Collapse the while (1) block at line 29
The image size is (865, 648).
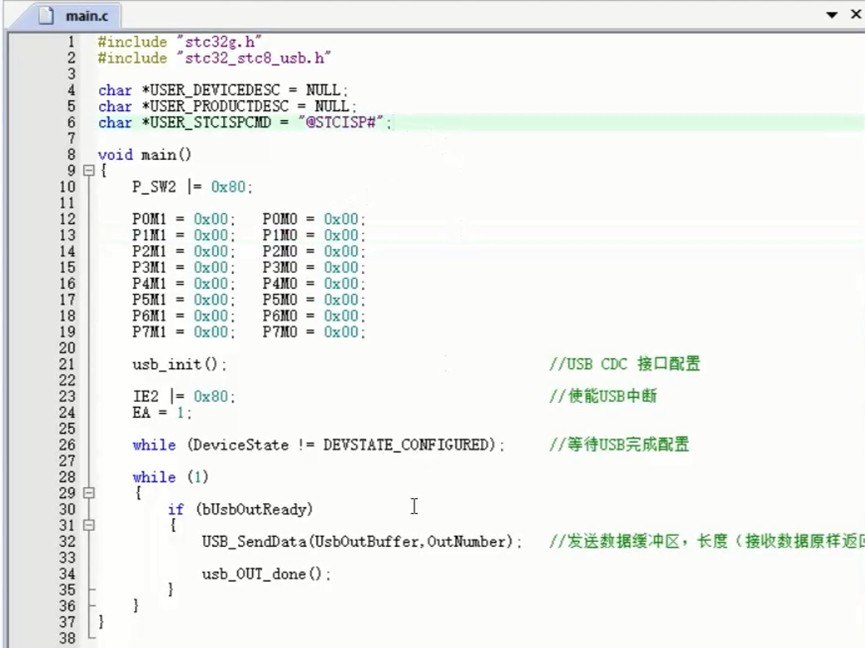click(x=89, y=493)
